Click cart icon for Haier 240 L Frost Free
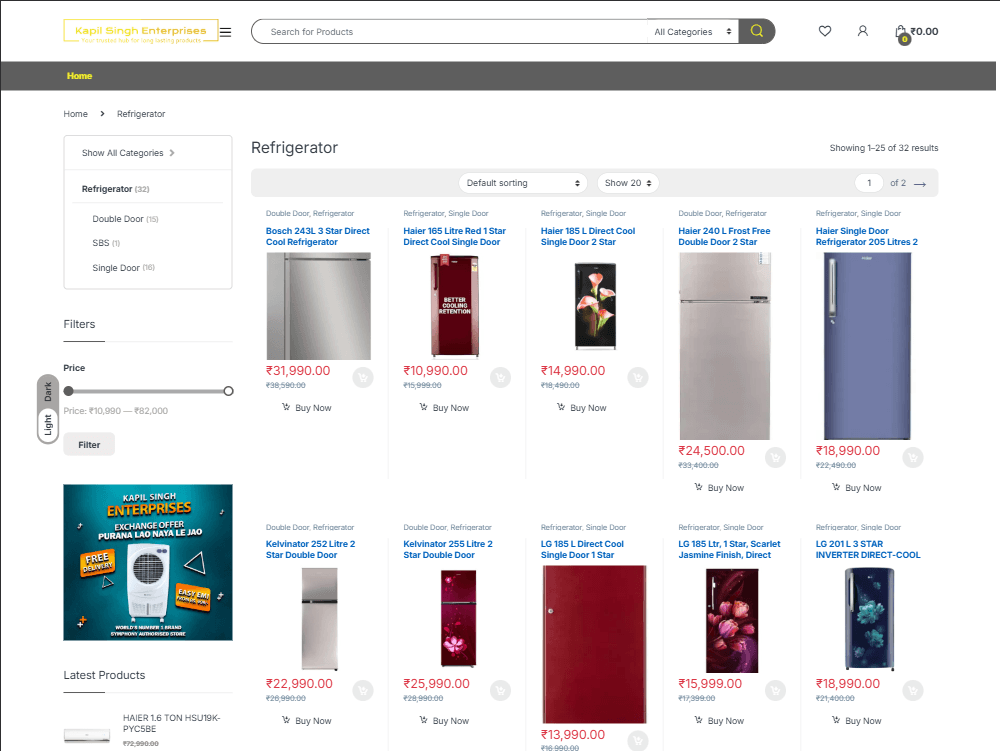The image size is (1000, 751). (775, 457)
